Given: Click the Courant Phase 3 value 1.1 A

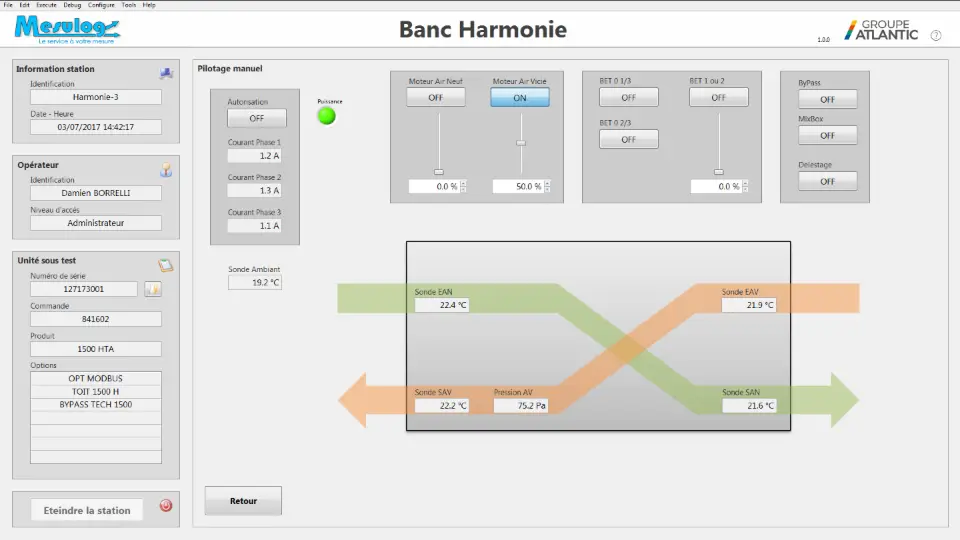Looking at the screenshot, I should coord(254,225).
